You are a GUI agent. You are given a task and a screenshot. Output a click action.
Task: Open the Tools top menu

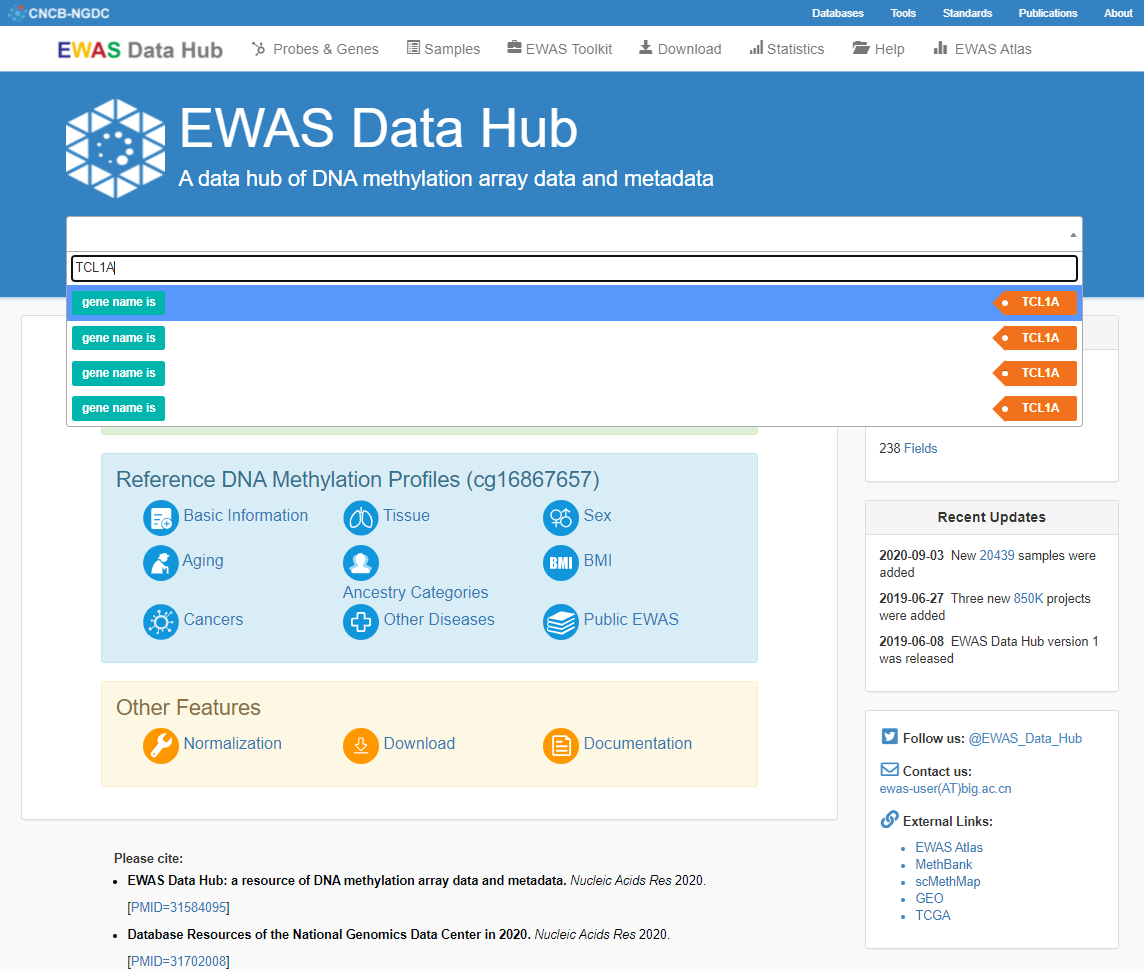pos(903,13)
